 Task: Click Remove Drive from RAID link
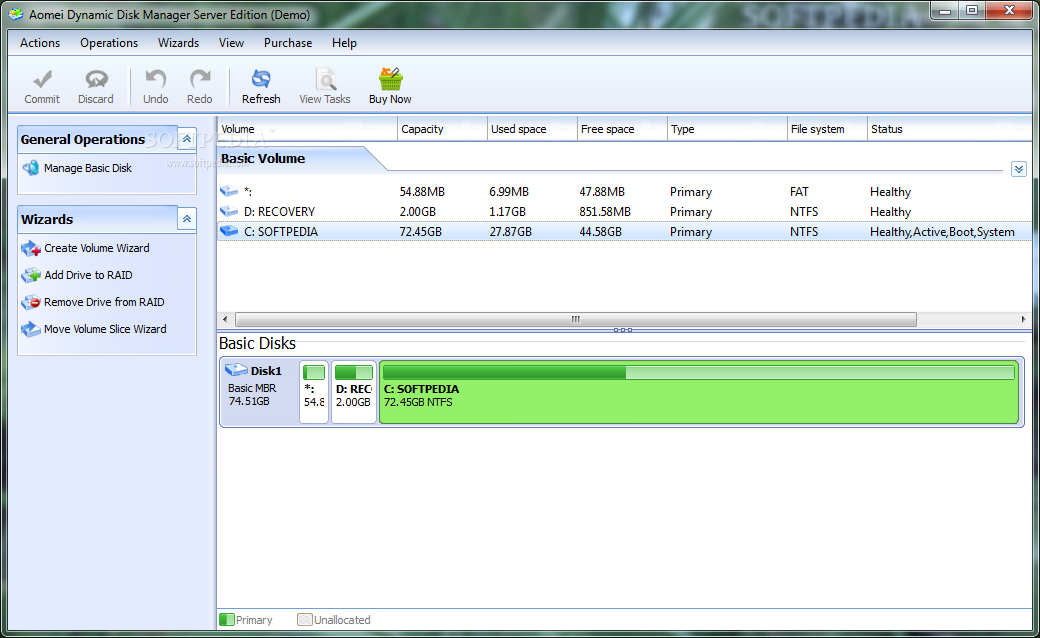(x=104, y=302)
